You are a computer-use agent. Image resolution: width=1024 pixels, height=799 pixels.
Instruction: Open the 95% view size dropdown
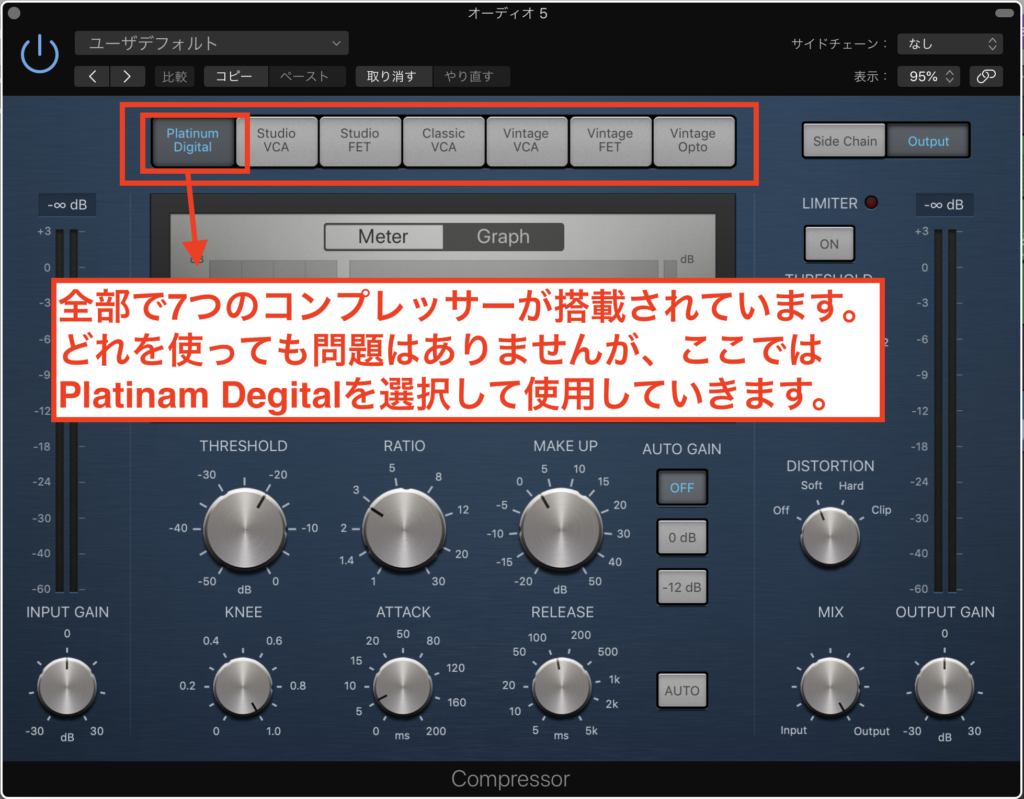[x=930, y=76]
